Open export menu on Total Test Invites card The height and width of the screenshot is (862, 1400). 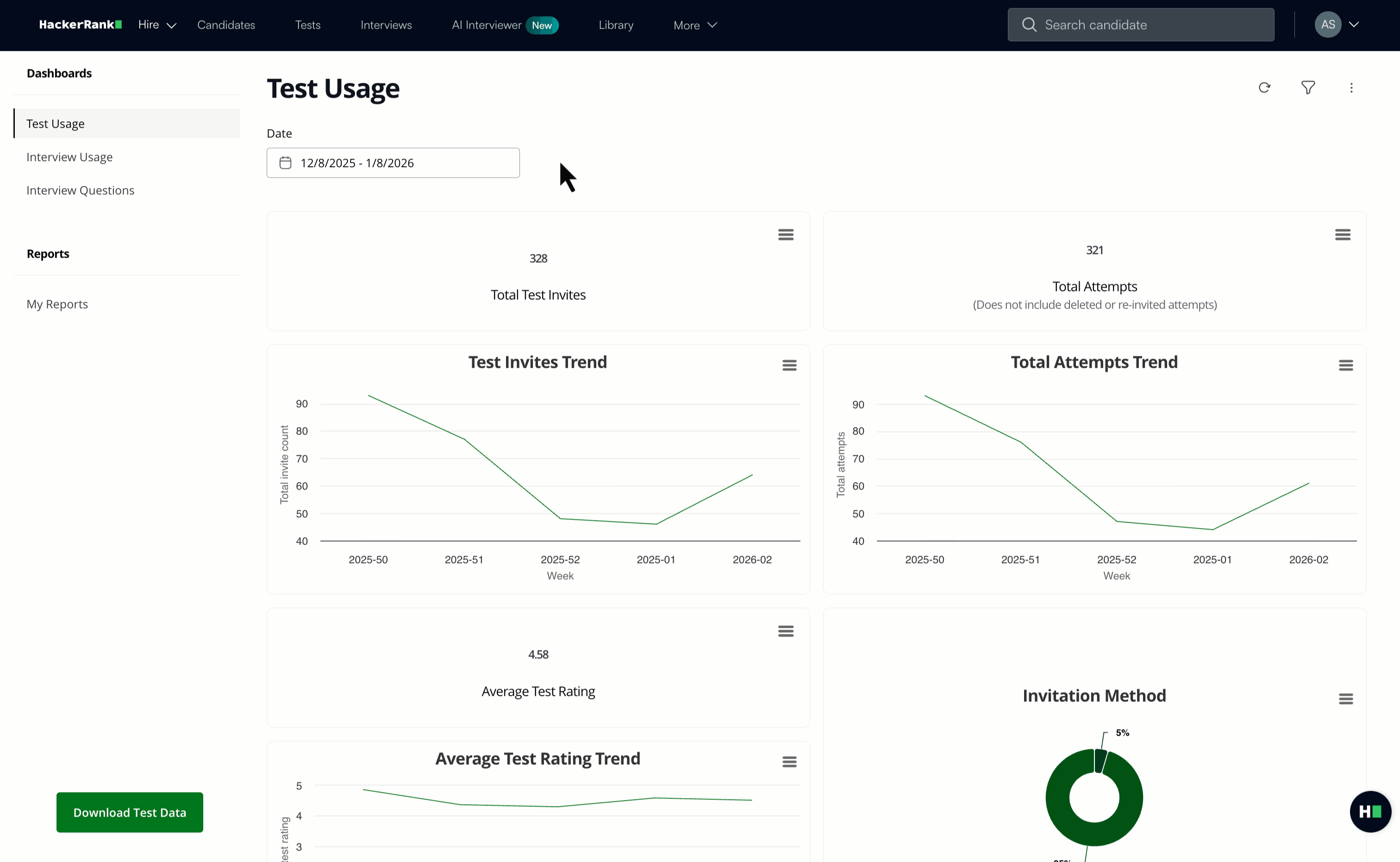(x=785, y=234)
